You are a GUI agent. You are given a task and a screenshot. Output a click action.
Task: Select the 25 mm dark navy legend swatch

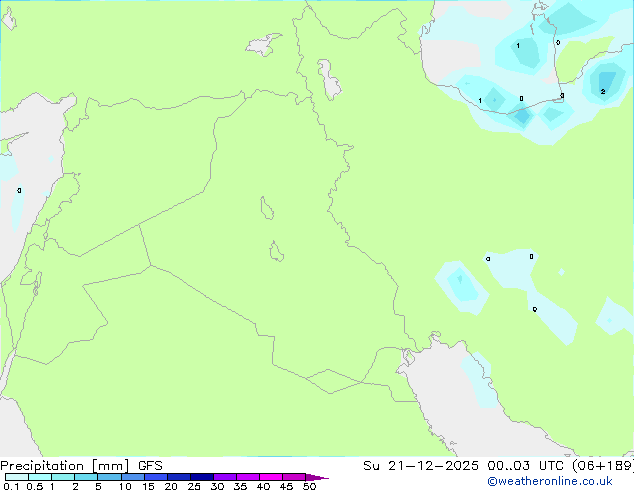pos(202,477)
